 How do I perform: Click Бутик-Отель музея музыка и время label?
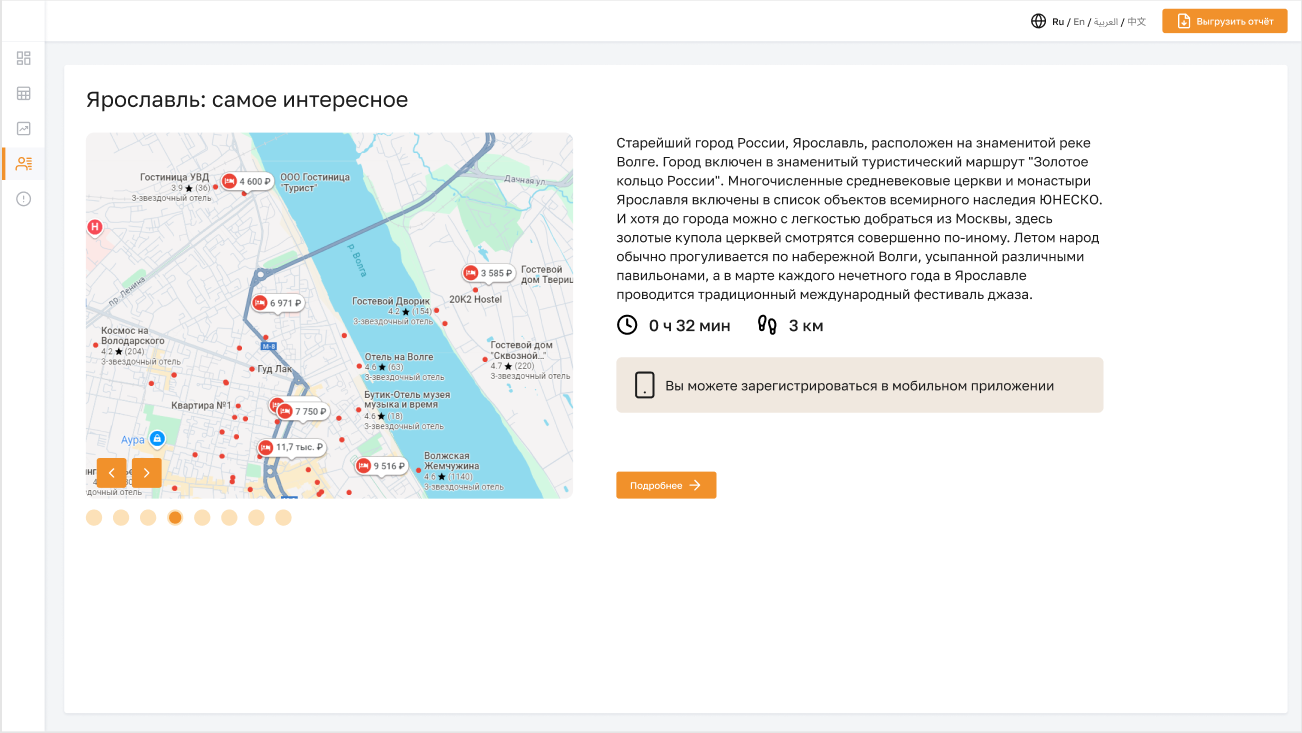click(407, 399)
